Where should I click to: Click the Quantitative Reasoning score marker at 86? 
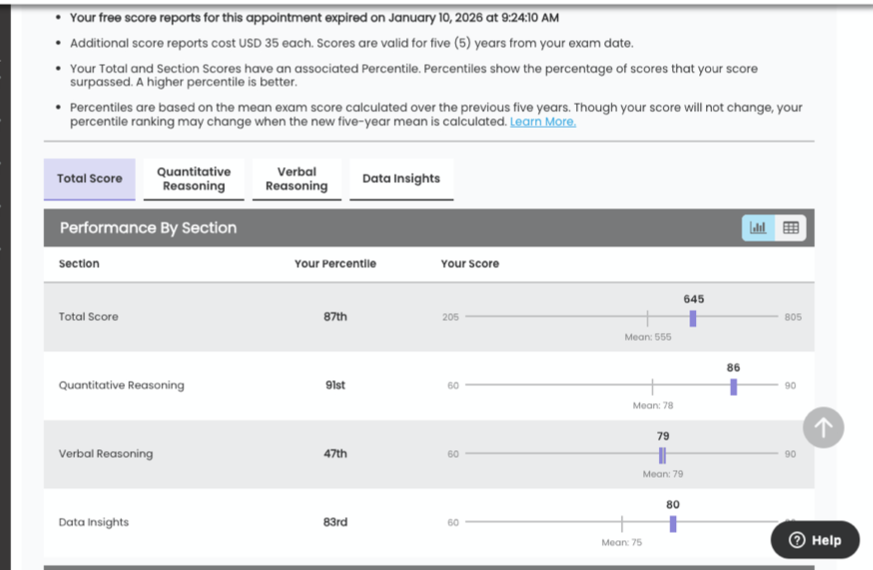pos(733,387)
